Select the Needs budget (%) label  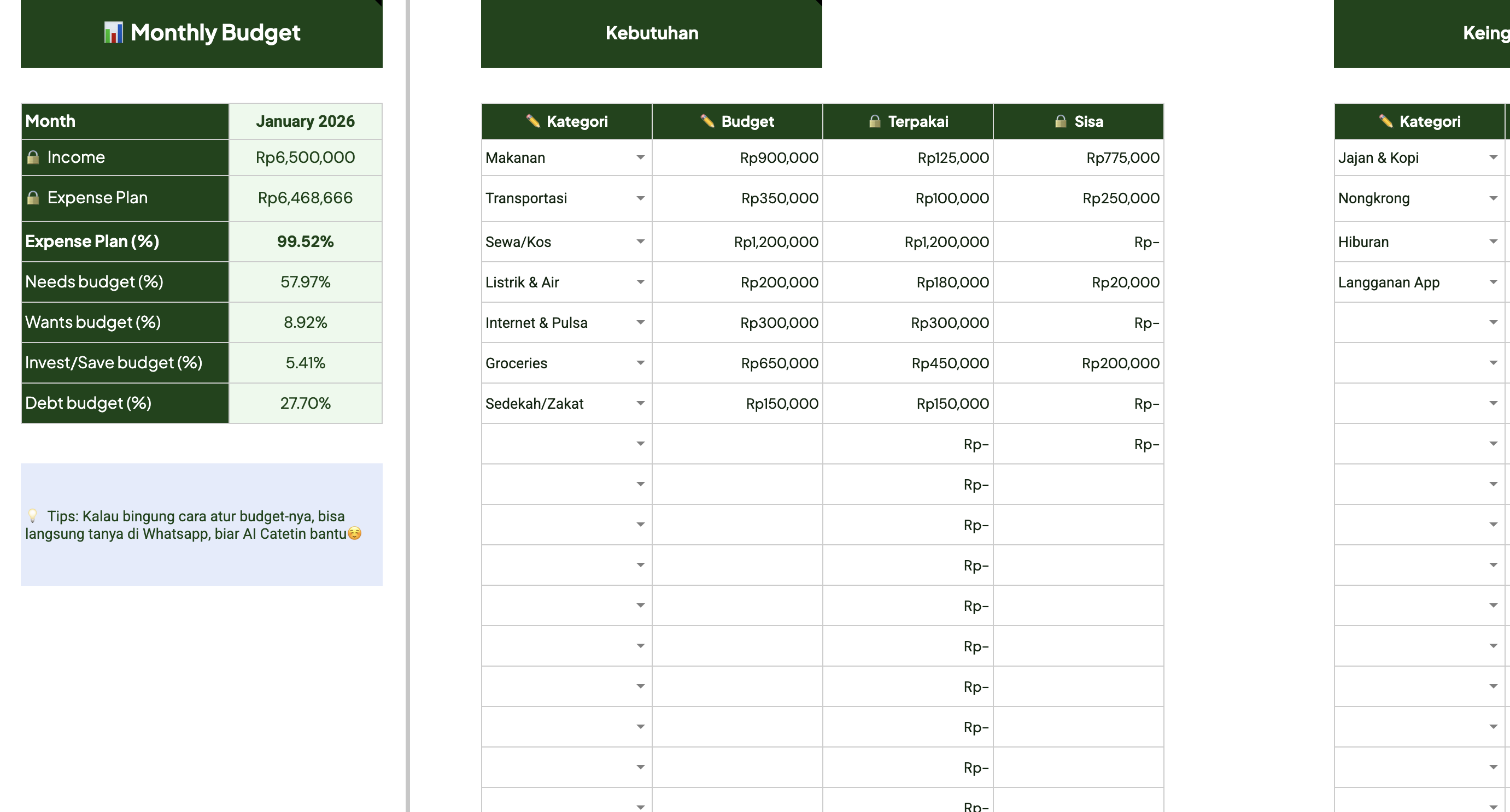click(x=125, y=282)
